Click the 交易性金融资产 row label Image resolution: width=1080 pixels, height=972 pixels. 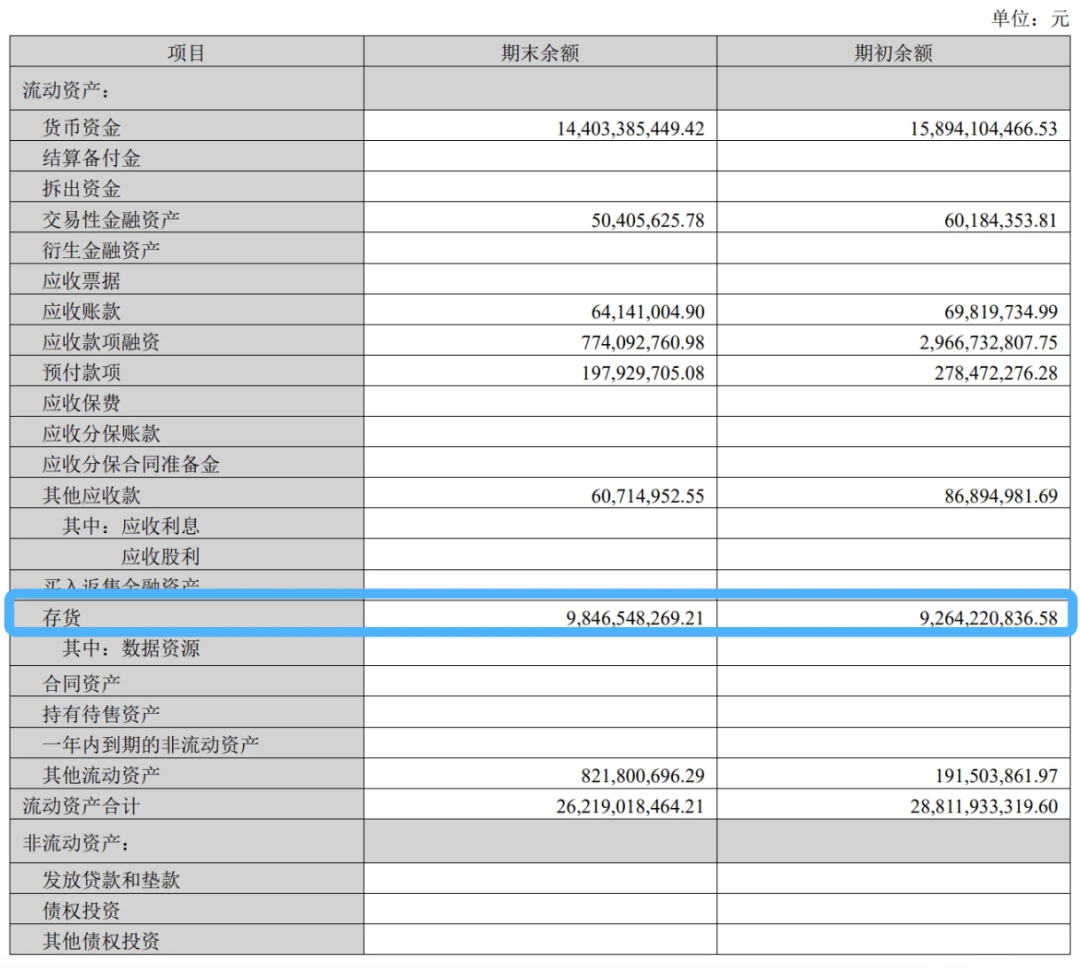[111, 220]
